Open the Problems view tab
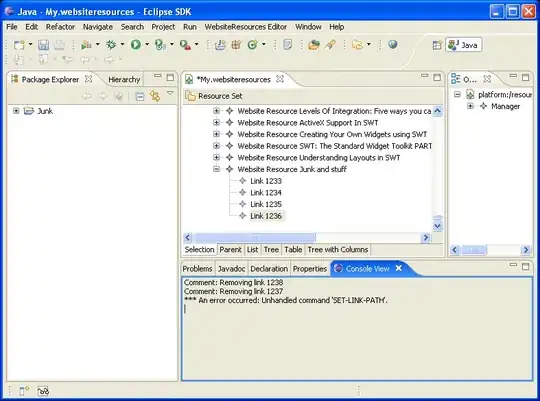Screen dimensions: 540x401 [197, 269]
